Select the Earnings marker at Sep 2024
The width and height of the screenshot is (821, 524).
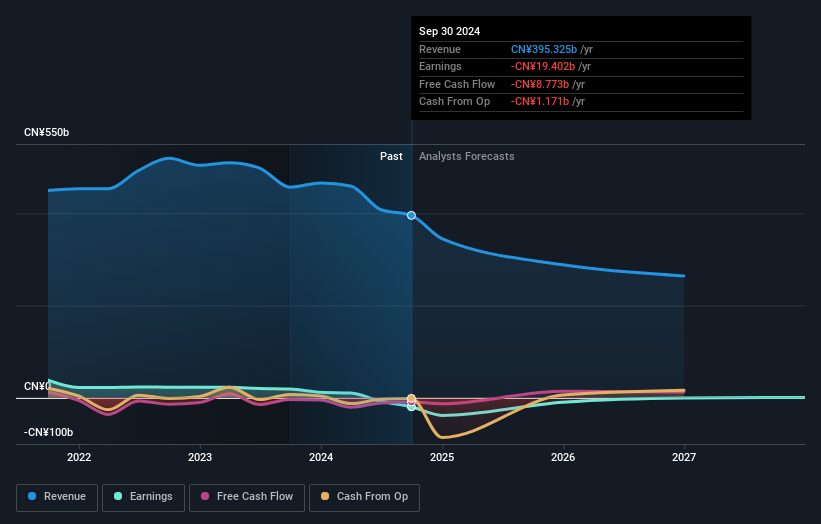pyautogui.click(x=412, y=407)
